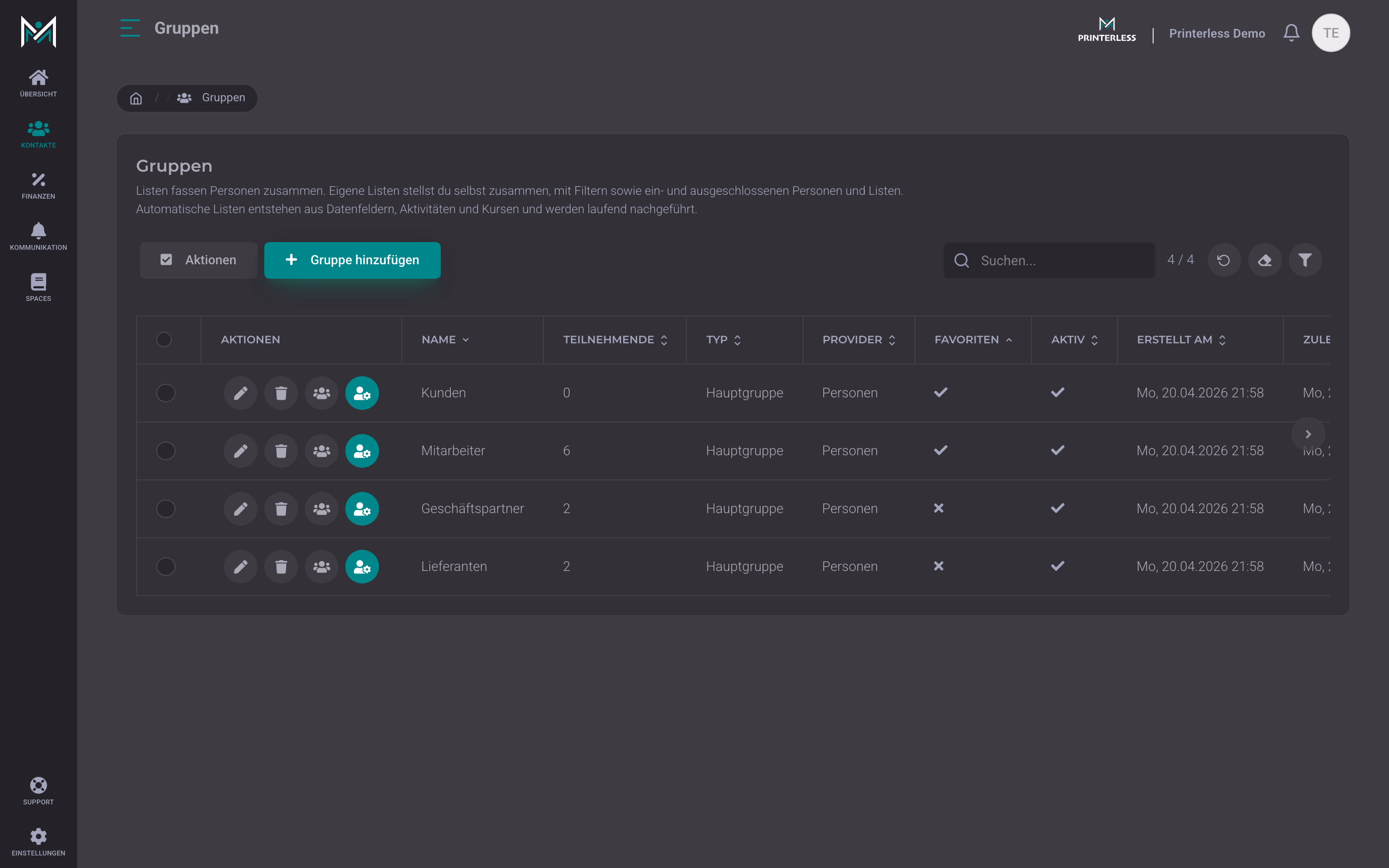Click into the Suchen search field

point(1049,260)
